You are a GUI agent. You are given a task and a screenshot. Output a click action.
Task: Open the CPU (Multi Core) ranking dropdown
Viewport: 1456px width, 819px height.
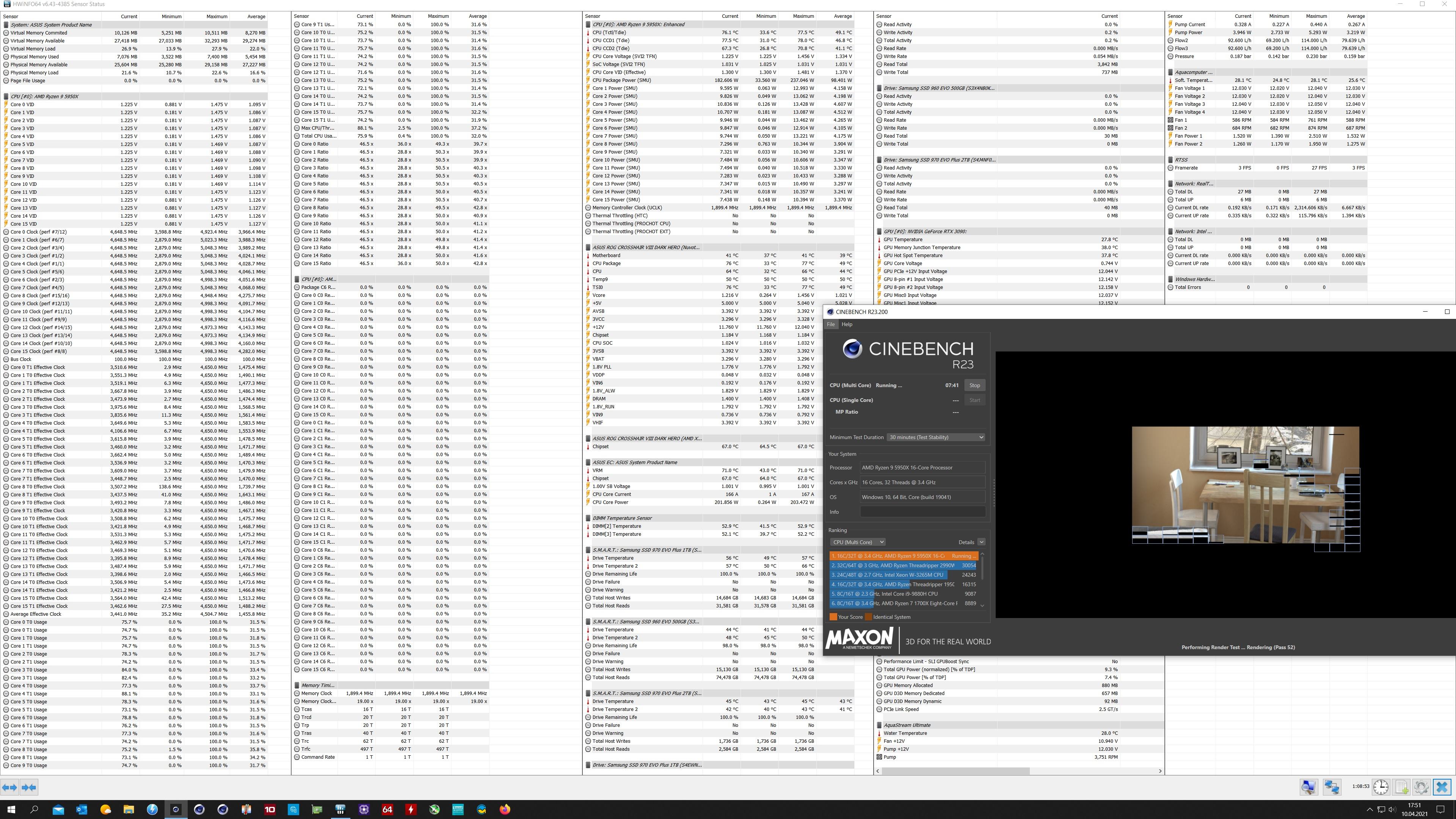pos(857,542)
